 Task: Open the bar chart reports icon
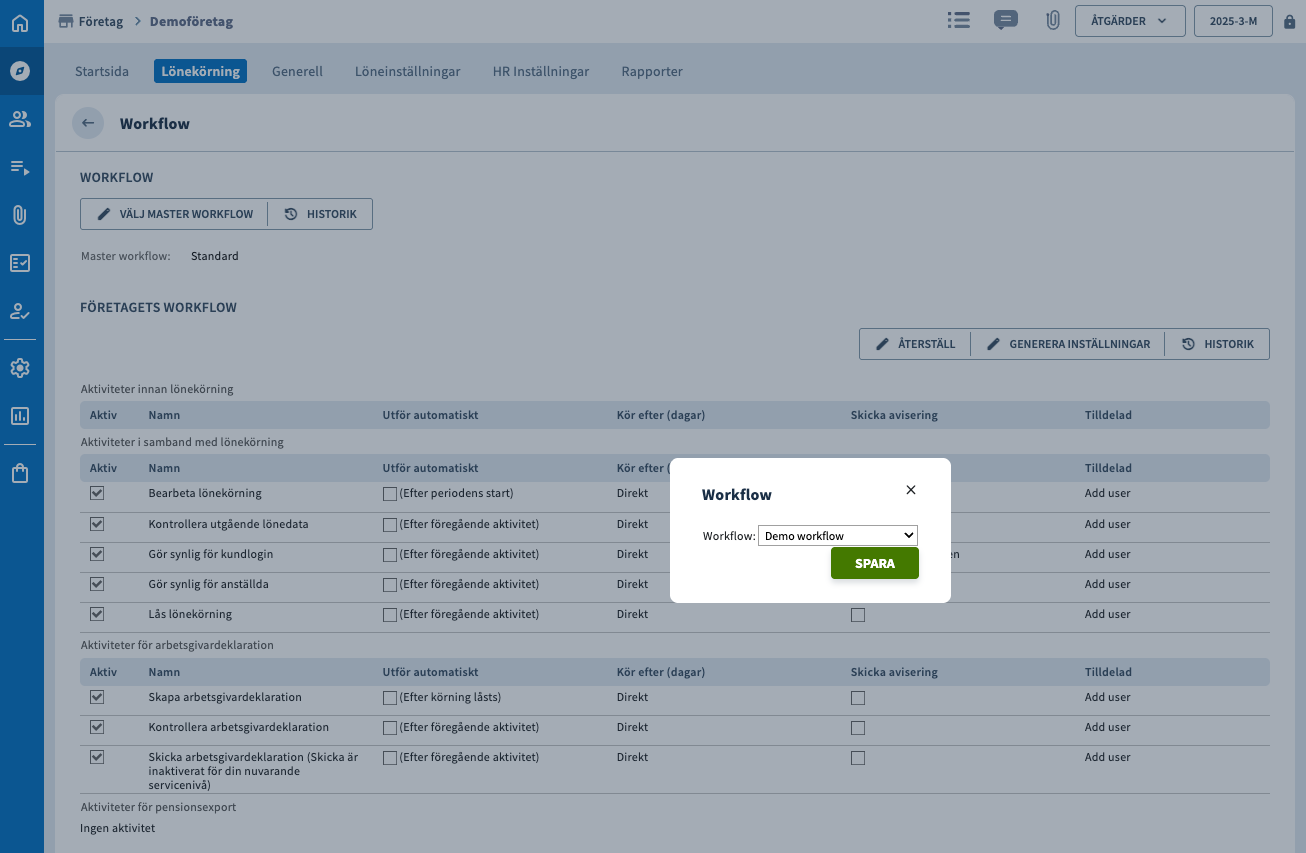(x=20, y=416)
